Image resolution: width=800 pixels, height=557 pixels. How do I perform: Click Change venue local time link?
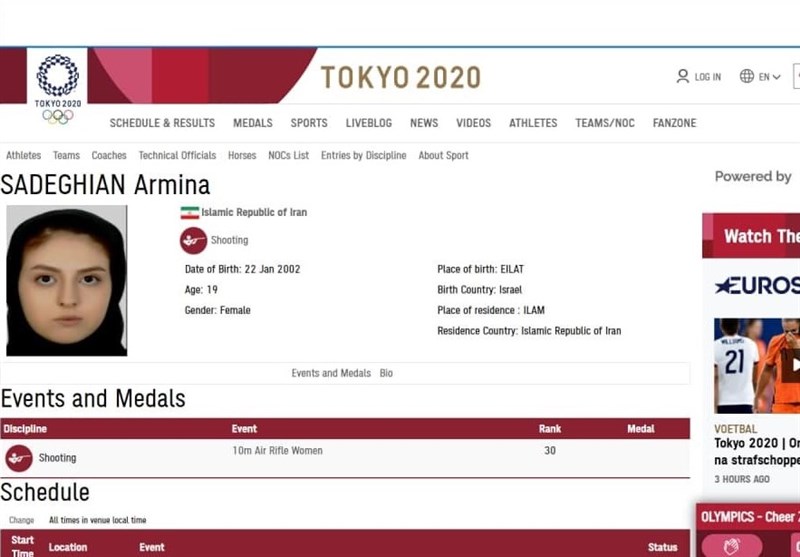(x=21, y=520)
